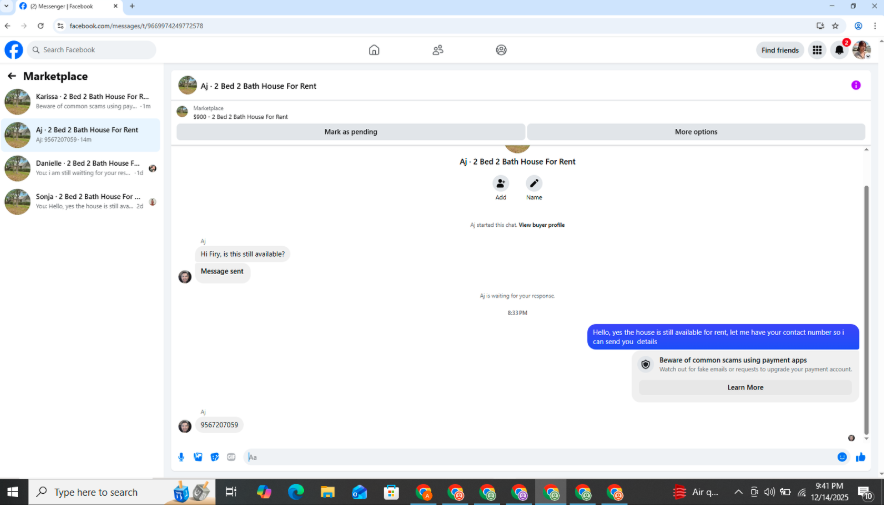
Task: Open a new browser tab
Action: coord(132,6)
